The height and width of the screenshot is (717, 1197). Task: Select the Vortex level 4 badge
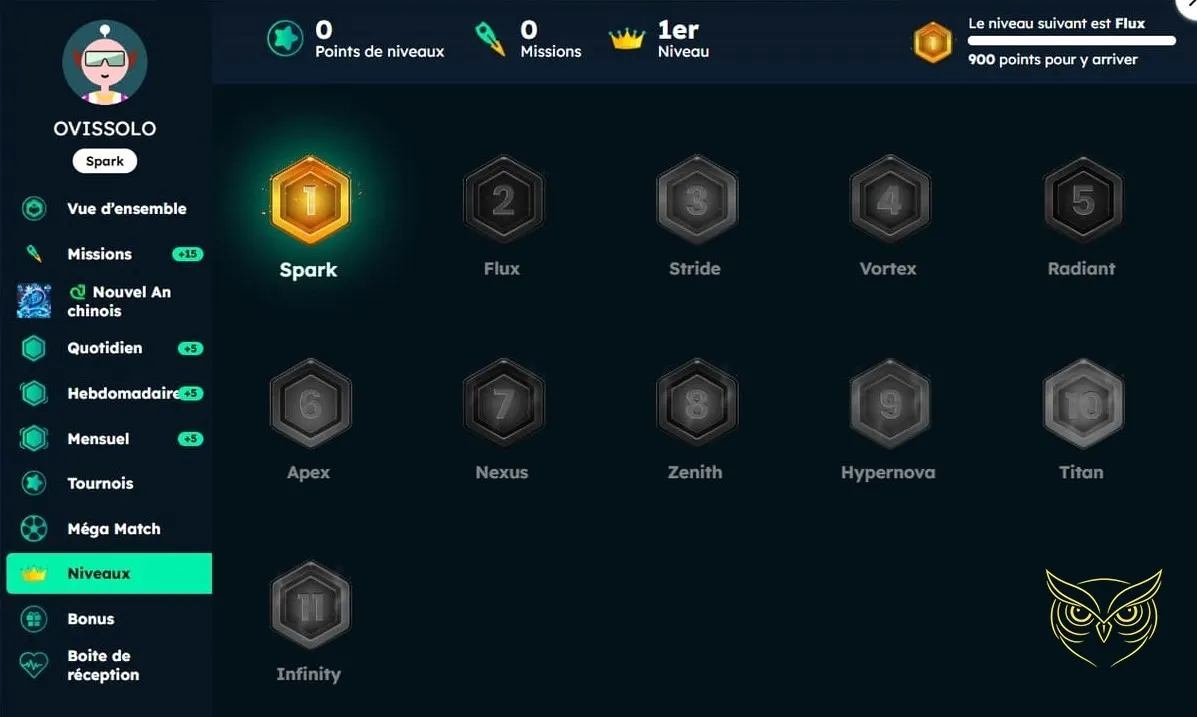(x=889, y=200)
